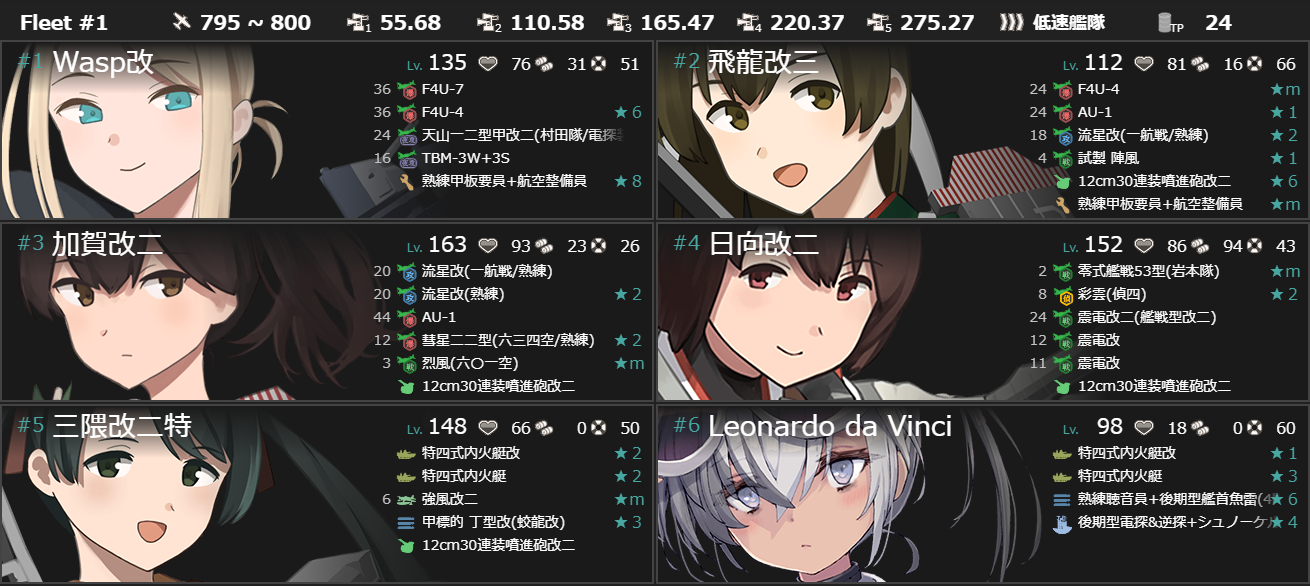This screenshot has width=1310, height=586.
Task: Click the 強風改二 seaplane fighter icon
Action: [405, 499]
